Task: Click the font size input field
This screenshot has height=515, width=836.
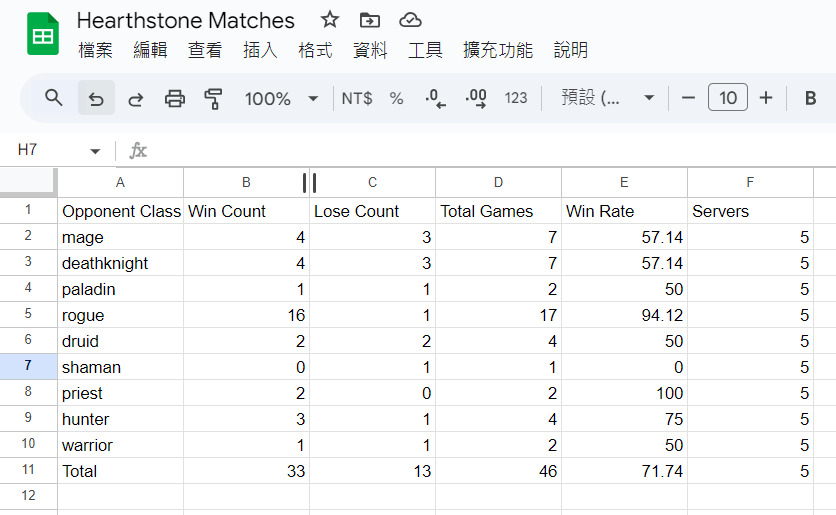Action: tap(727, 98)
